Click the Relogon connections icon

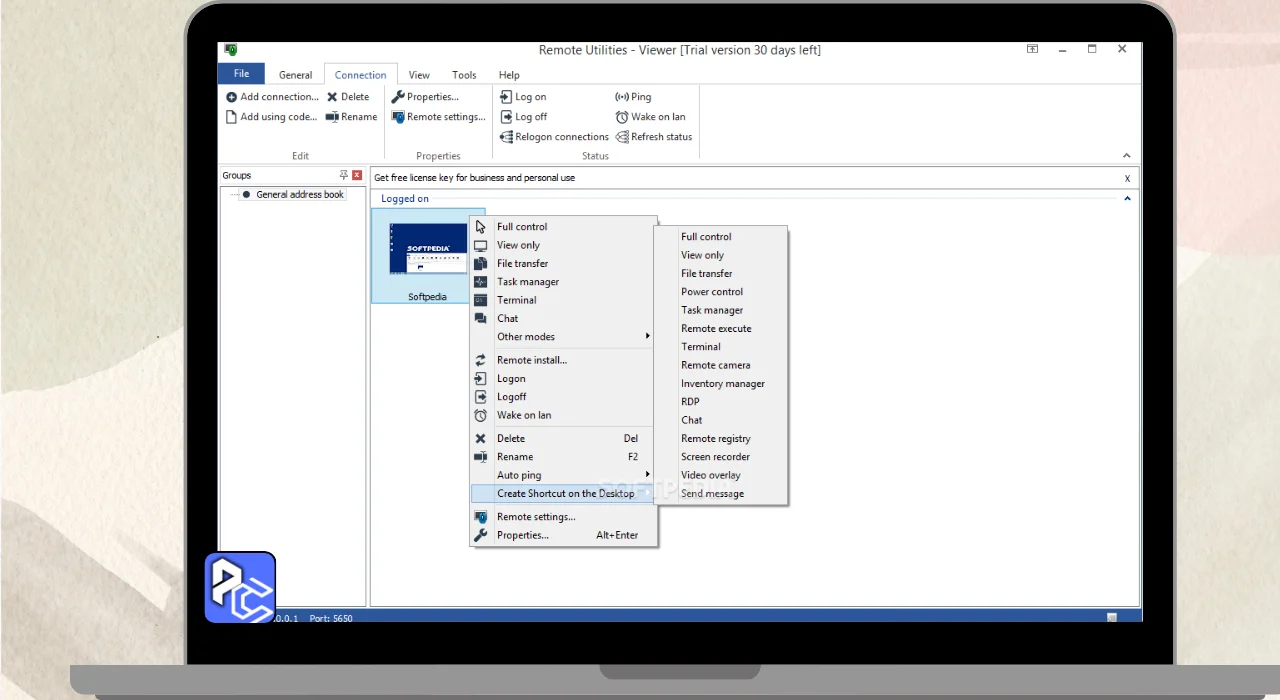(506, 137)
